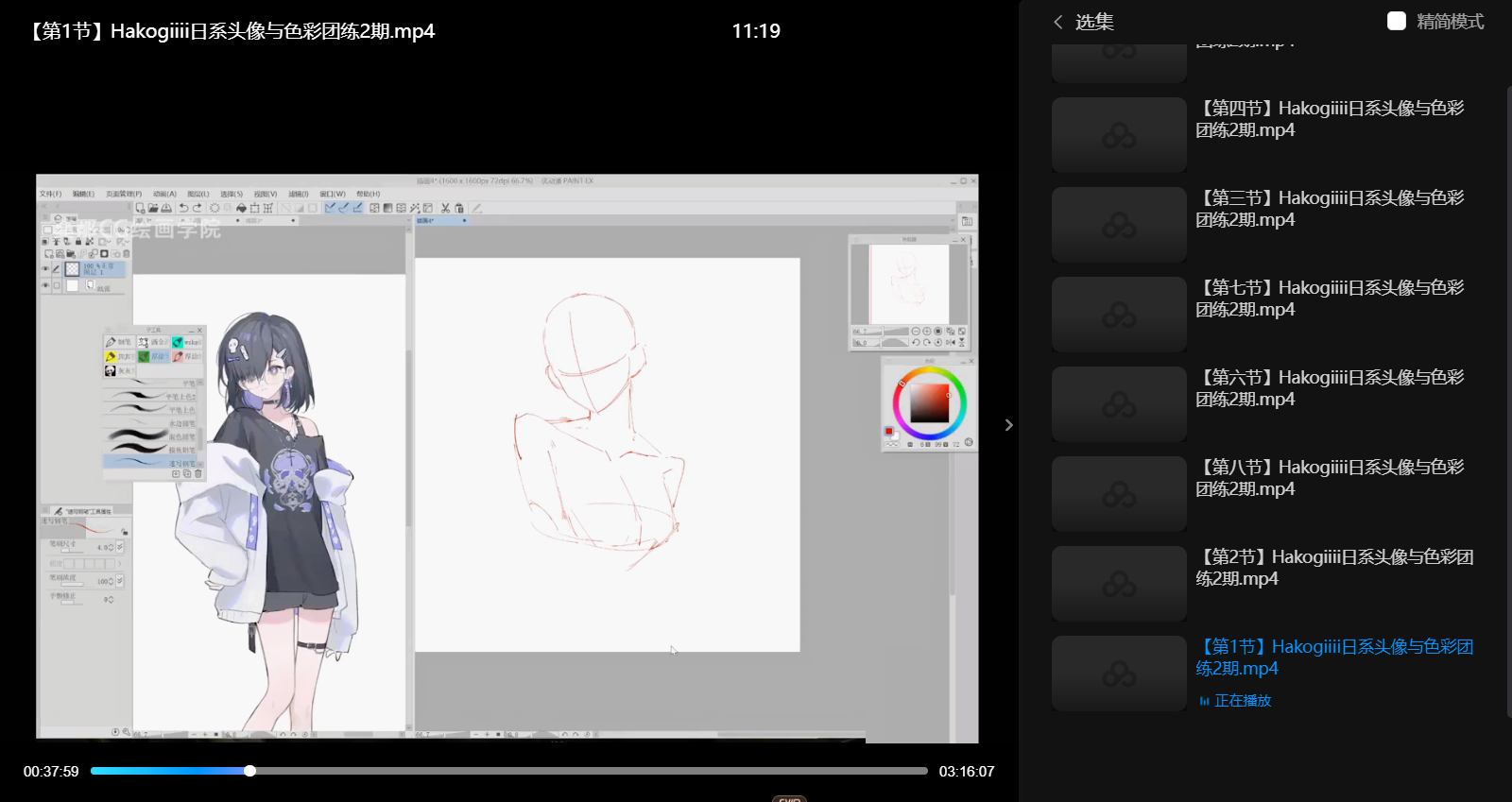
Task: Click the total duration 03:16:07
Action: (967, 772)
